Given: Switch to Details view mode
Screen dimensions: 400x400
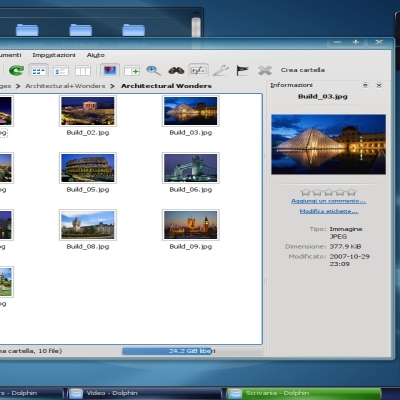Looking at the screenshot, I should point(61,71).
